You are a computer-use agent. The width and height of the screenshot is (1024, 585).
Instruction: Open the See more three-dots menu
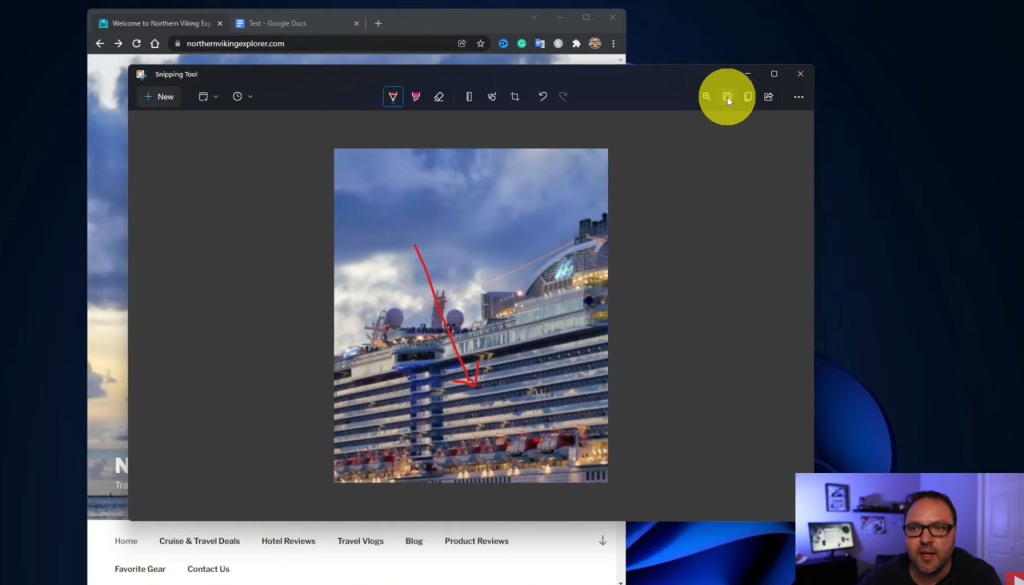coord(798,97)
